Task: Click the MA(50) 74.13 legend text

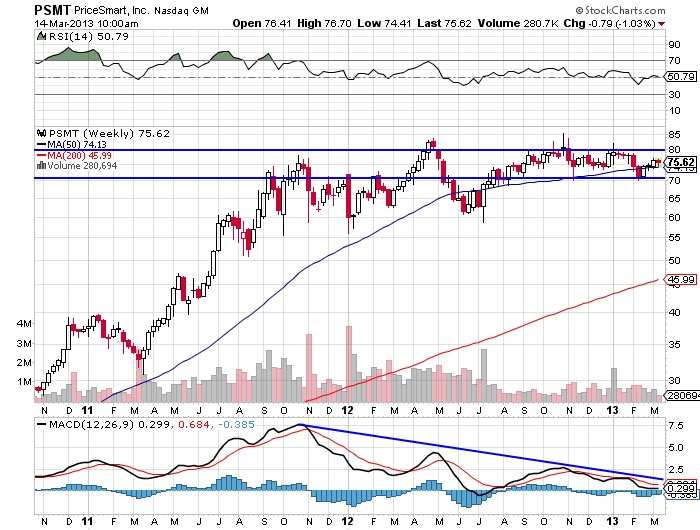Action: click(77, 145)
